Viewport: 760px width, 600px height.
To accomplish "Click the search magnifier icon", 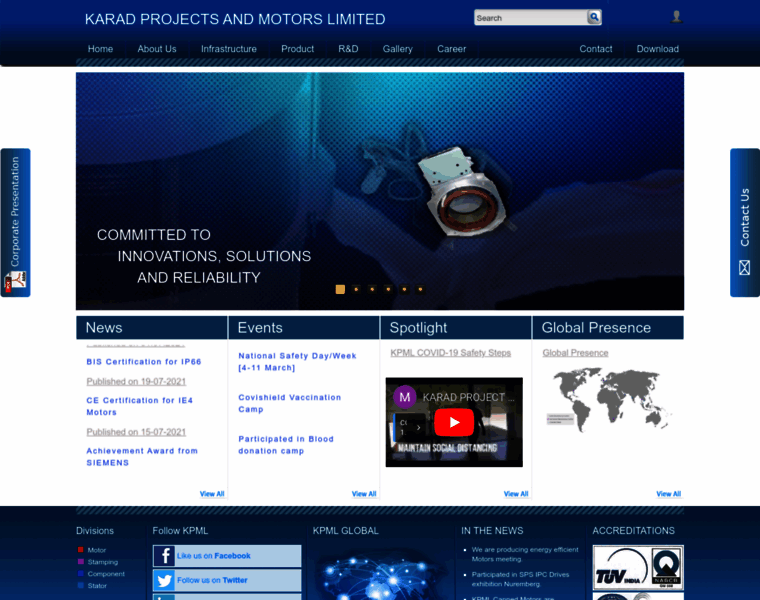I will pyautogui.click(x=594, y=17).
